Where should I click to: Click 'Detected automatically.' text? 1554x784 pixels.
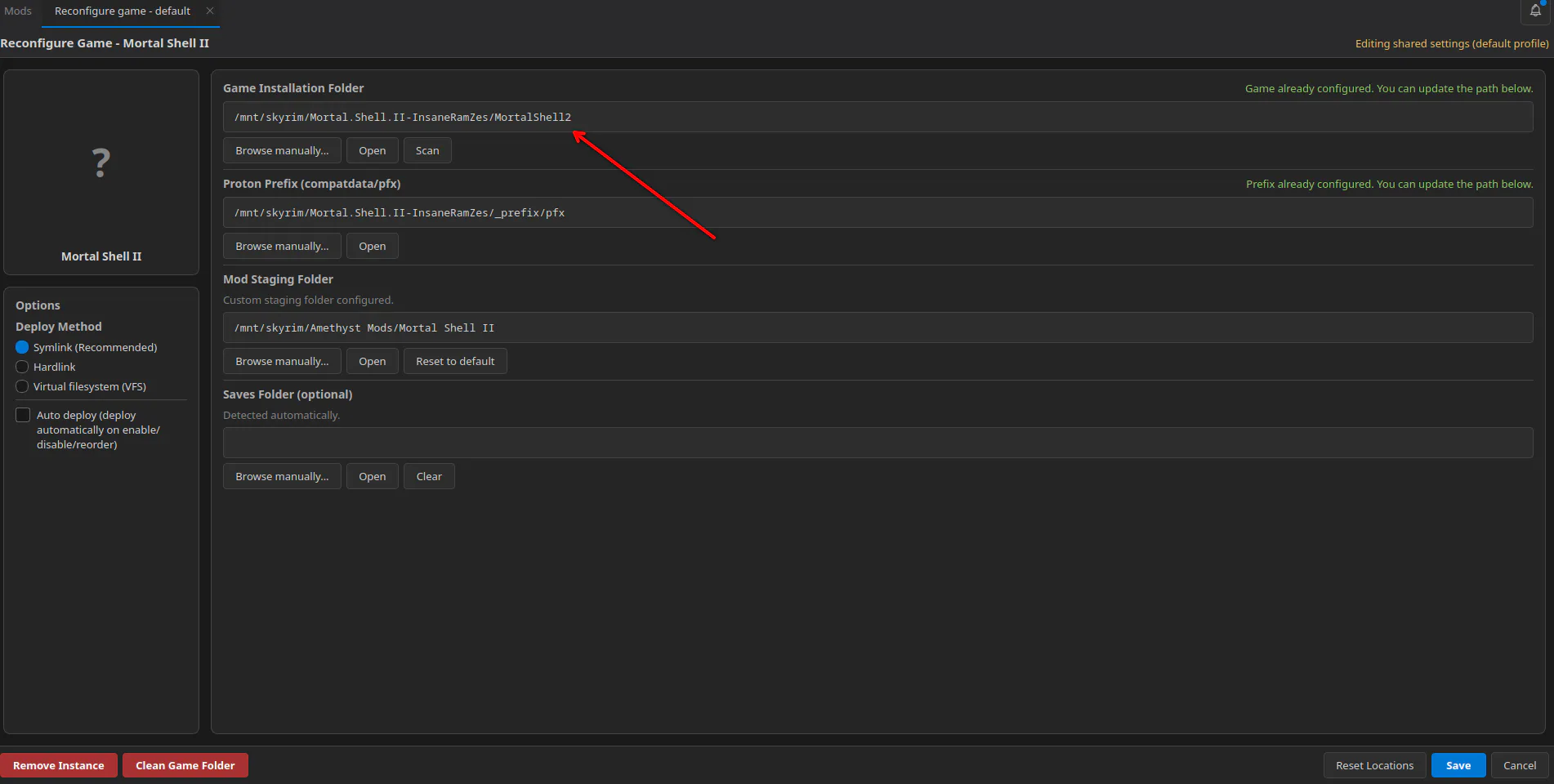tap(281, 415)
